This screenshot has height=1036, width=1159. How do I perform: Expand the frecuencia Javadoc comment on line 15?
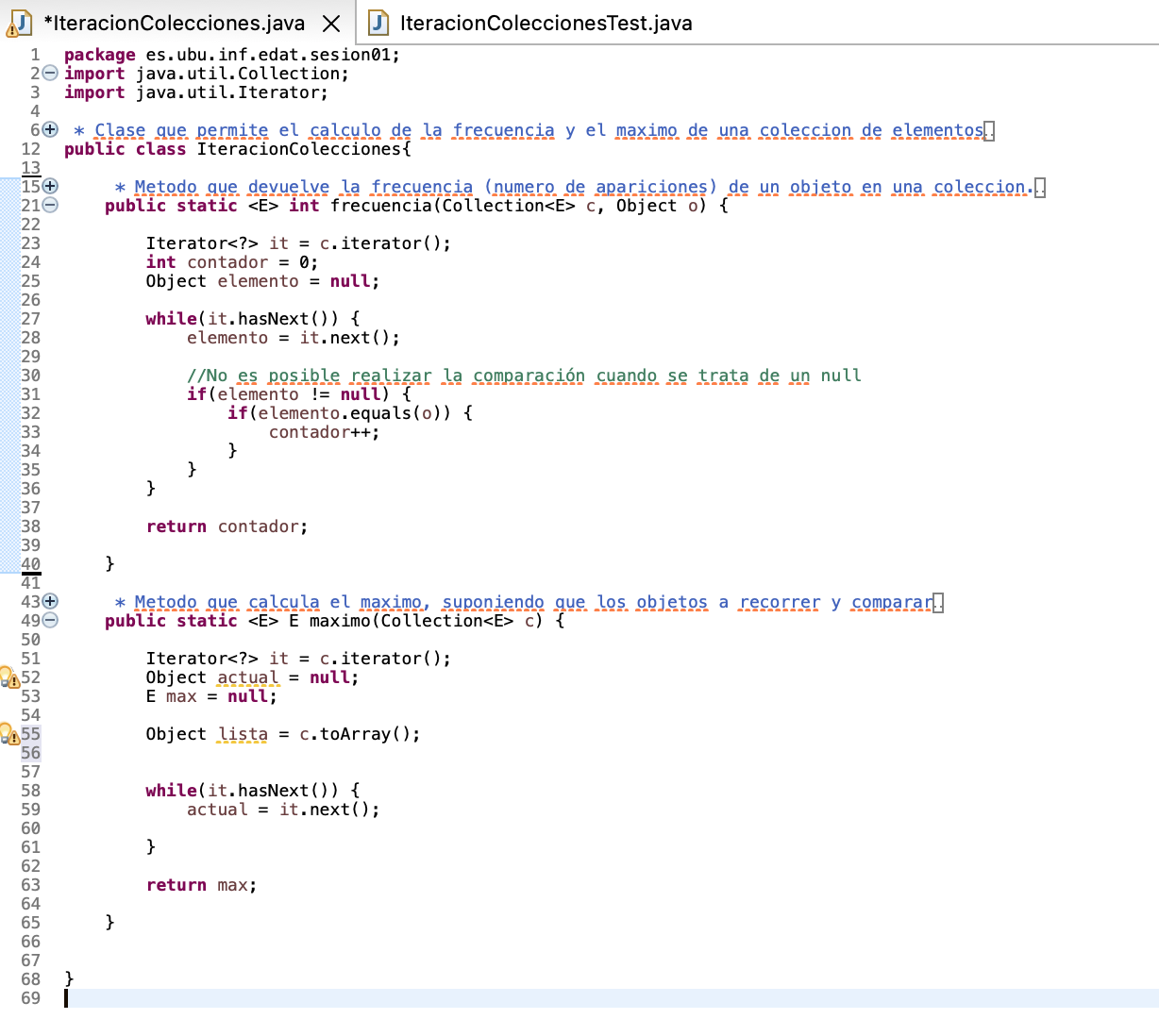51,187
